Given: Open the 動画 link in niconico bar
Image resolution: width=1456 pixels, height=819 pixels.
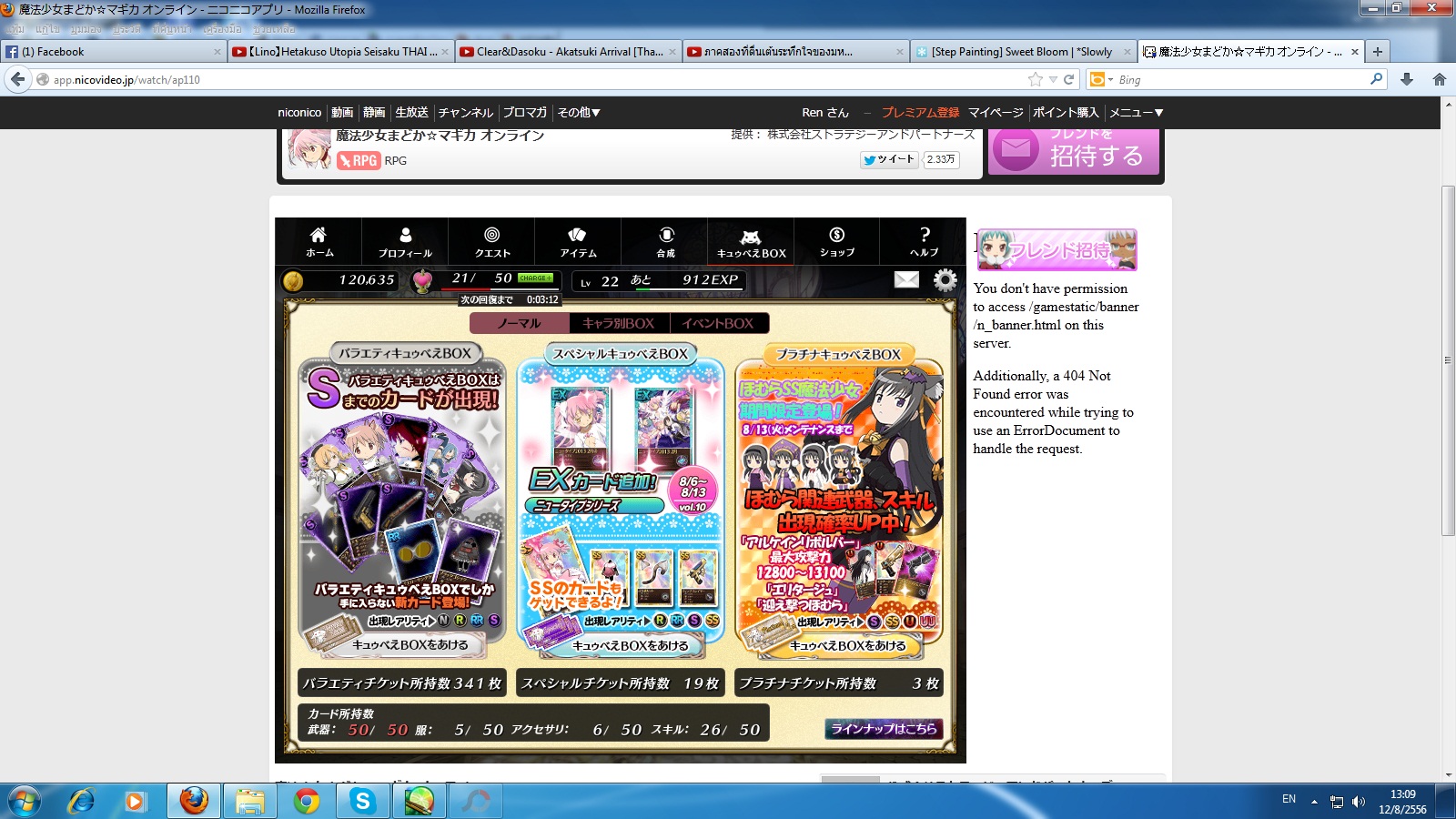Looking at the screenshot, I should pos(342,113).
